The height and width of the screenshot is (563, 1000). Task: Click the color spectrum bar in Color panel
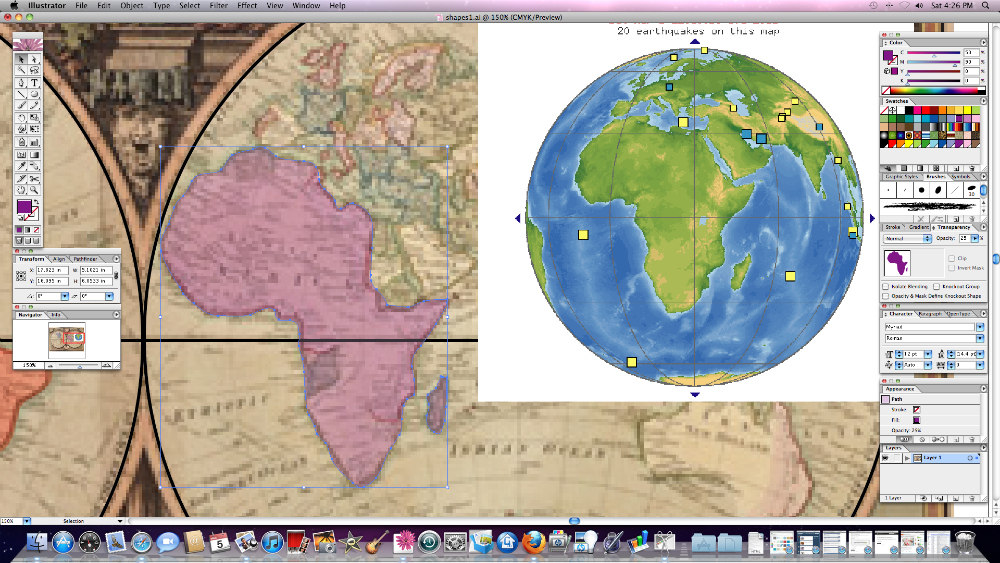tap(934, 91)
